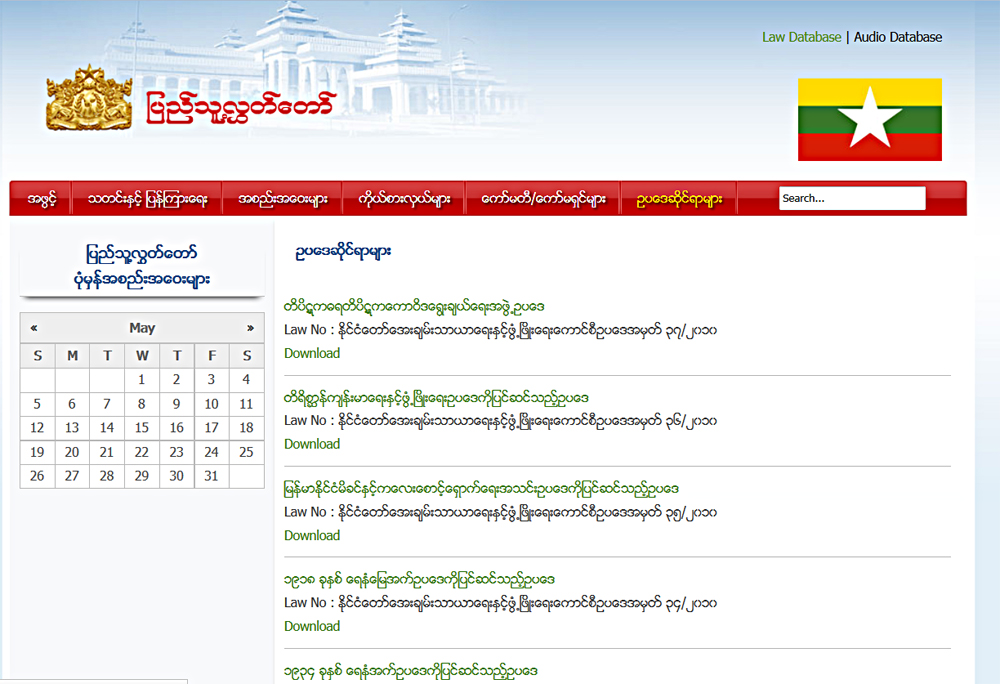Select day 17 in calendar
Viewport: 1000px width, 684px height.
tap(211, 428)
